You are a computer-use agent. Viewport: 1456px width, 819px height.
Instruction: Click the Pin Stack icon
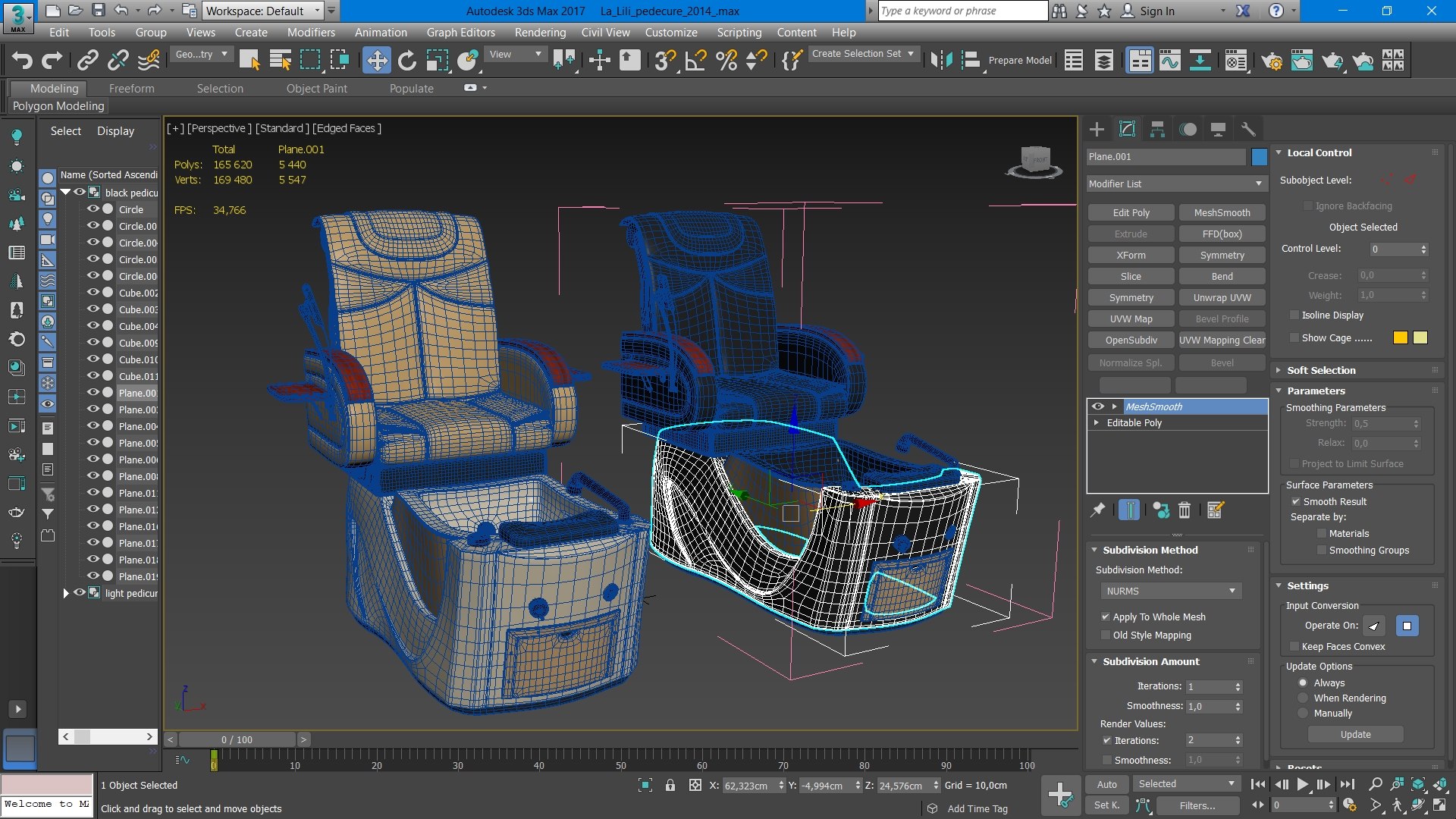coord(1097,510)
